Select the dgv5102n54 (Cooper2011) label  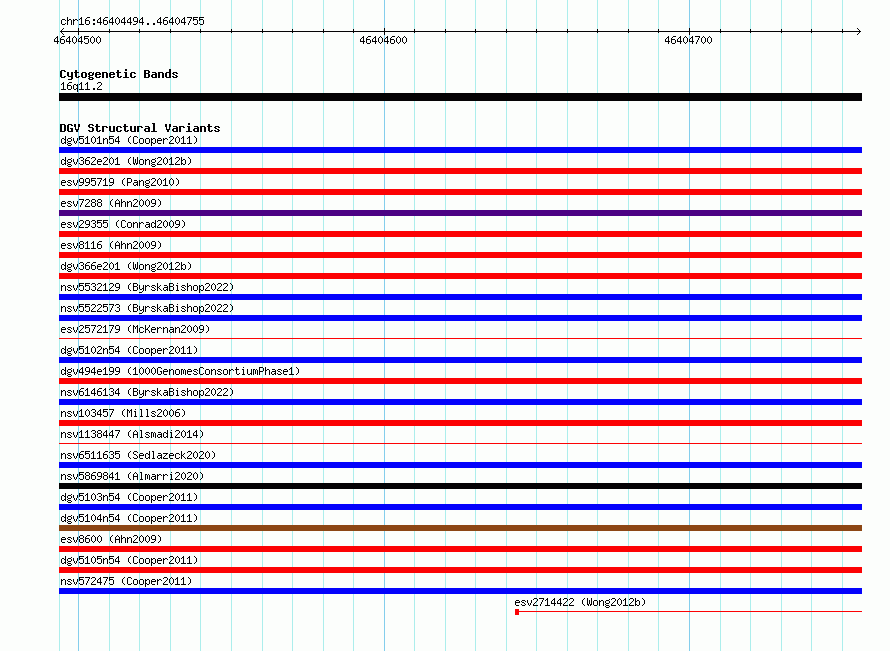click(129, 350)
